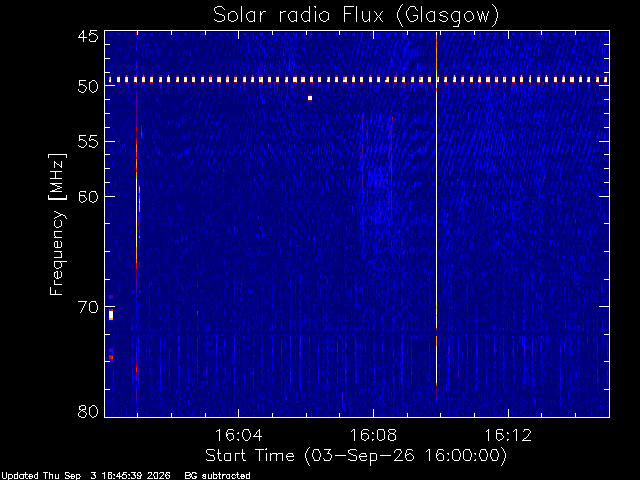
Task: Click the 16:12 time axis label
Action: pyautogui.click(x=508, y=435)
